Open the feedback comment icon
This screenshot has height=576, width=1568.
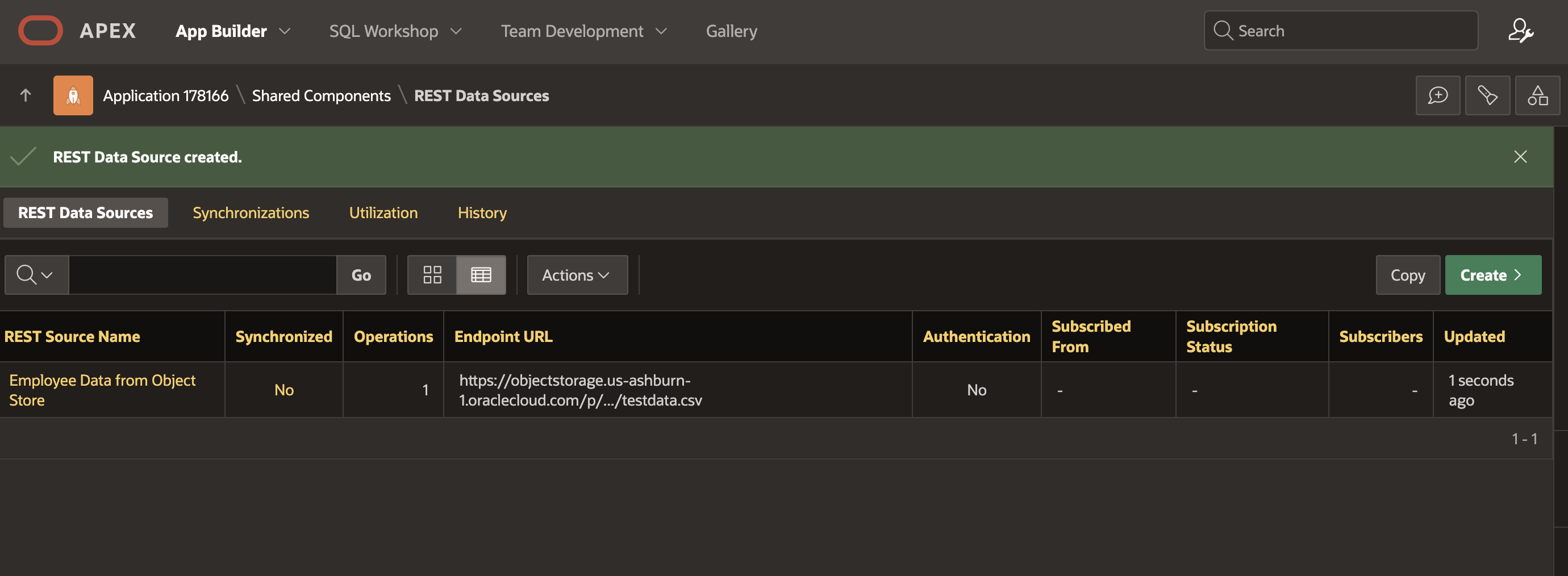click(1437, 95)
